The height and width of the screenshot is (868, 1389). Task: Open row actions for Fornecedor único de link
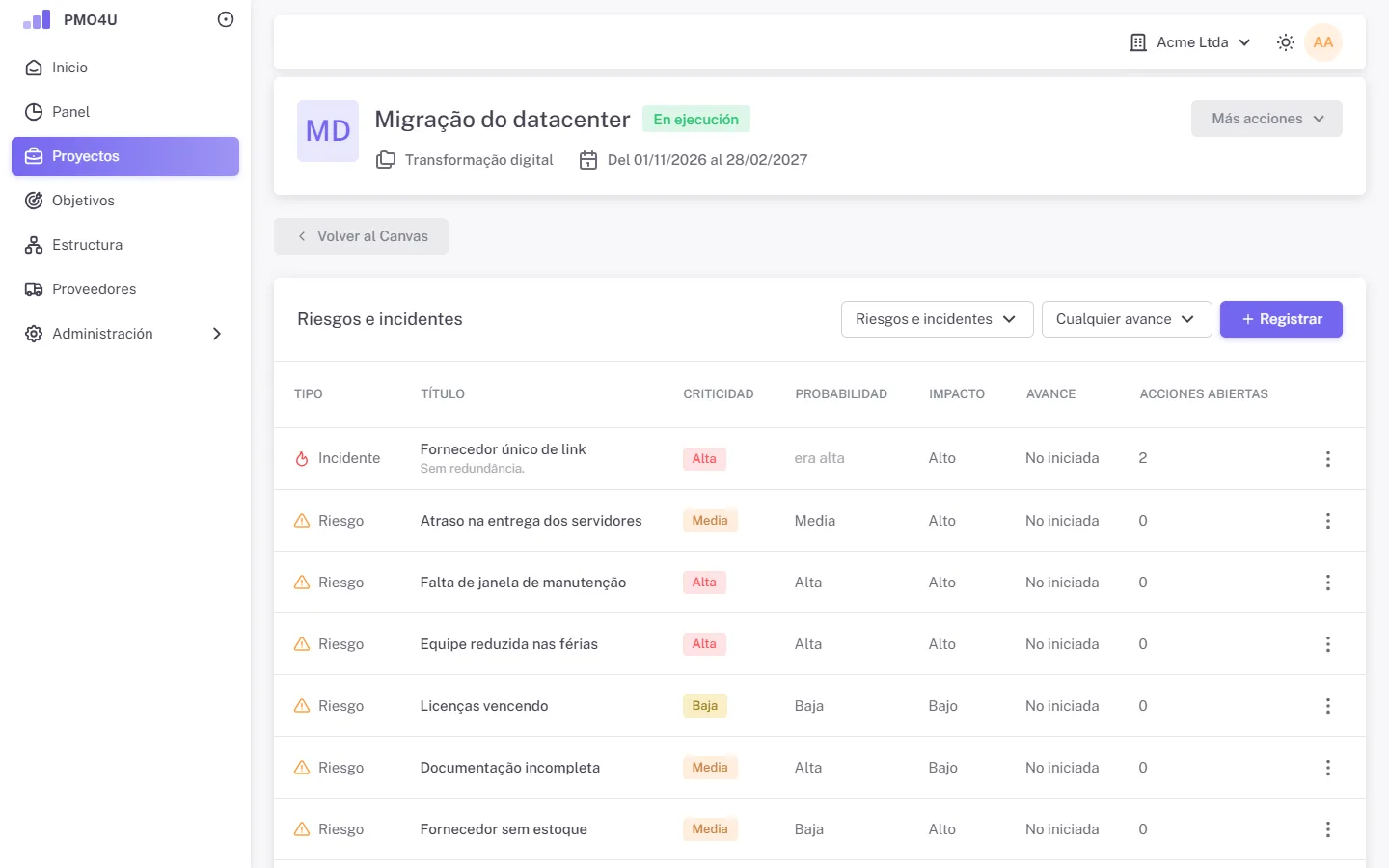(x=1328, y=459)
